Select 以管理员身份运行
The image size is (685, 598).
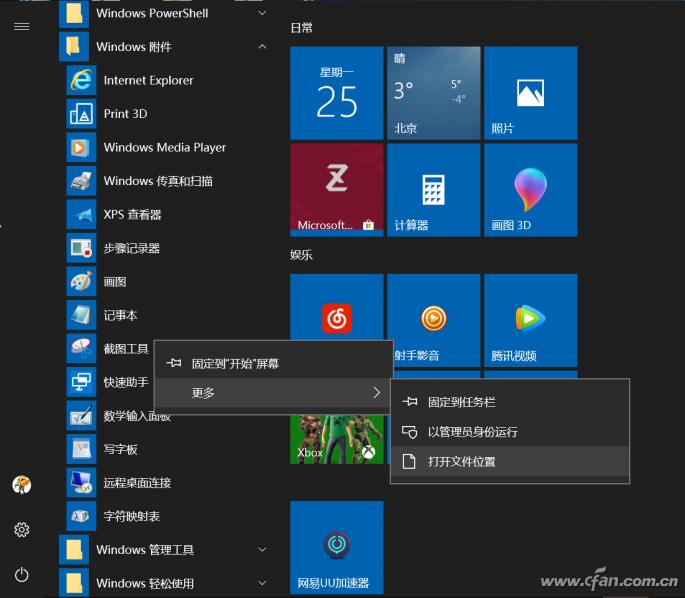[510, 432]
